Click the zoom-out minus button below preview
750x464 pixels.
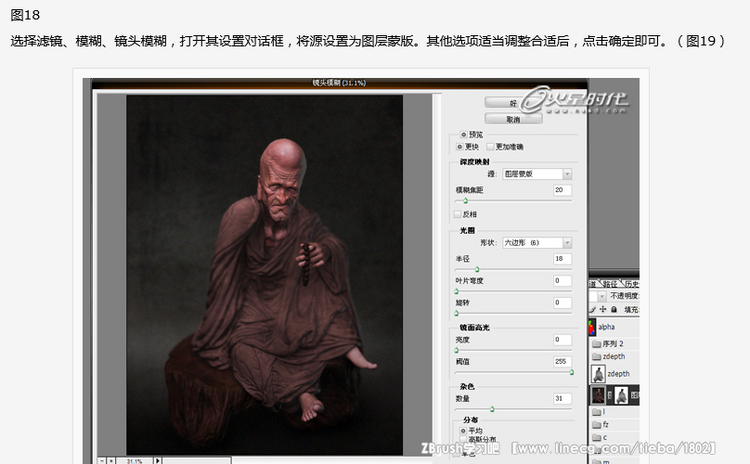102,461
